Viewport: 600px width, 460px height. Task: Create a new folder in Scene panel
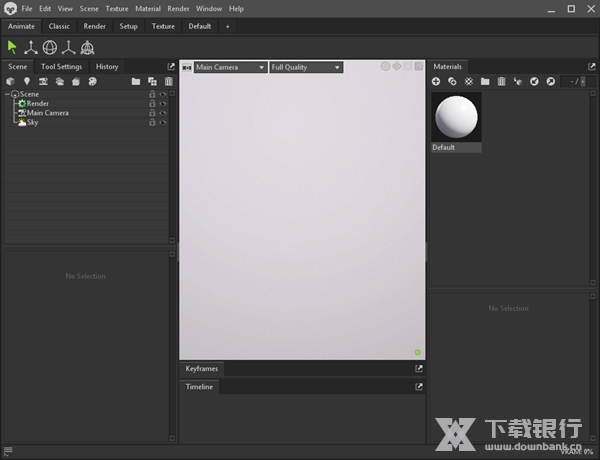click(136, 81)
